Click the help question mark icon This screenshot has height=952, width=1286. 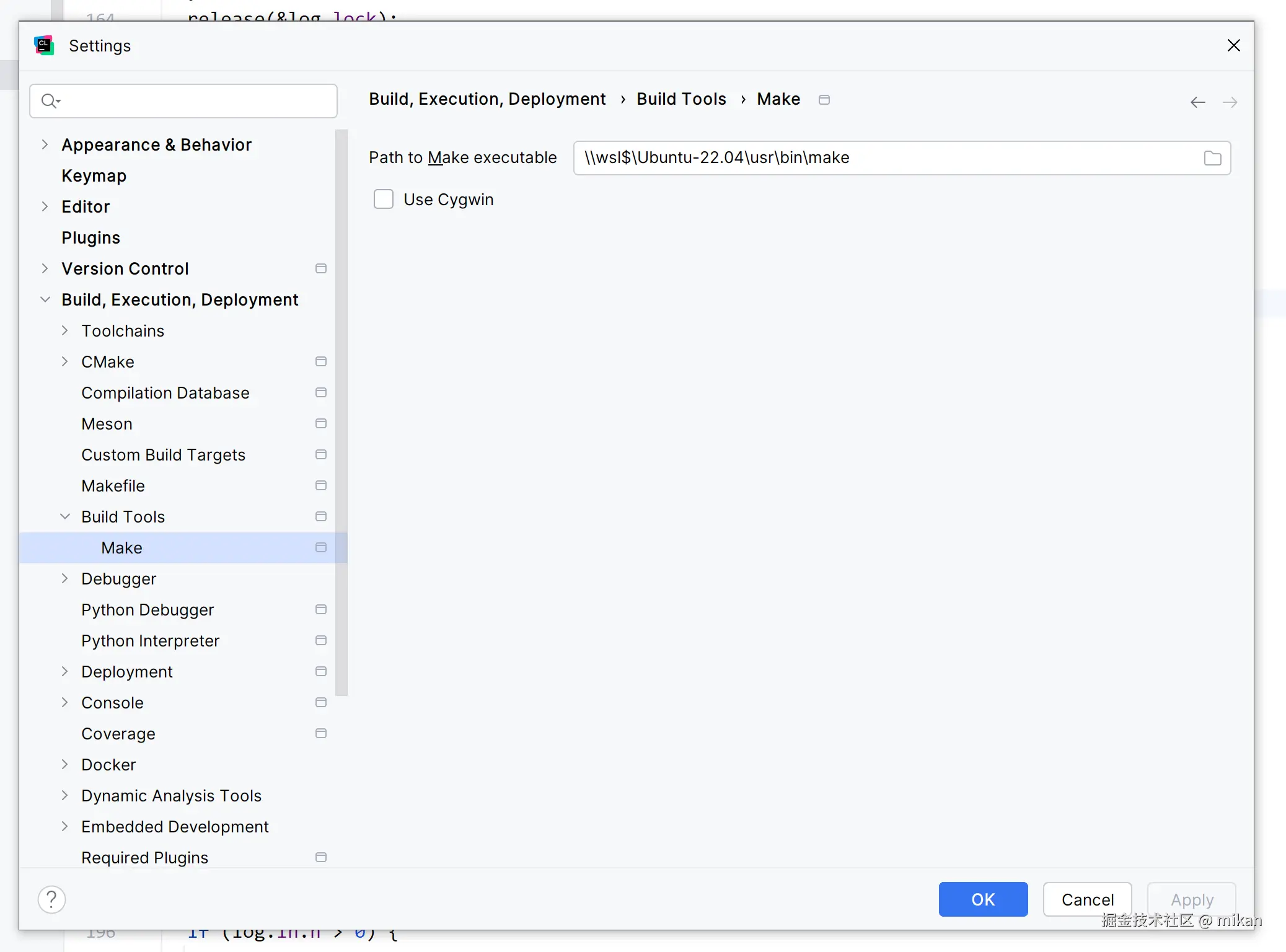click(x=51, y=899)
